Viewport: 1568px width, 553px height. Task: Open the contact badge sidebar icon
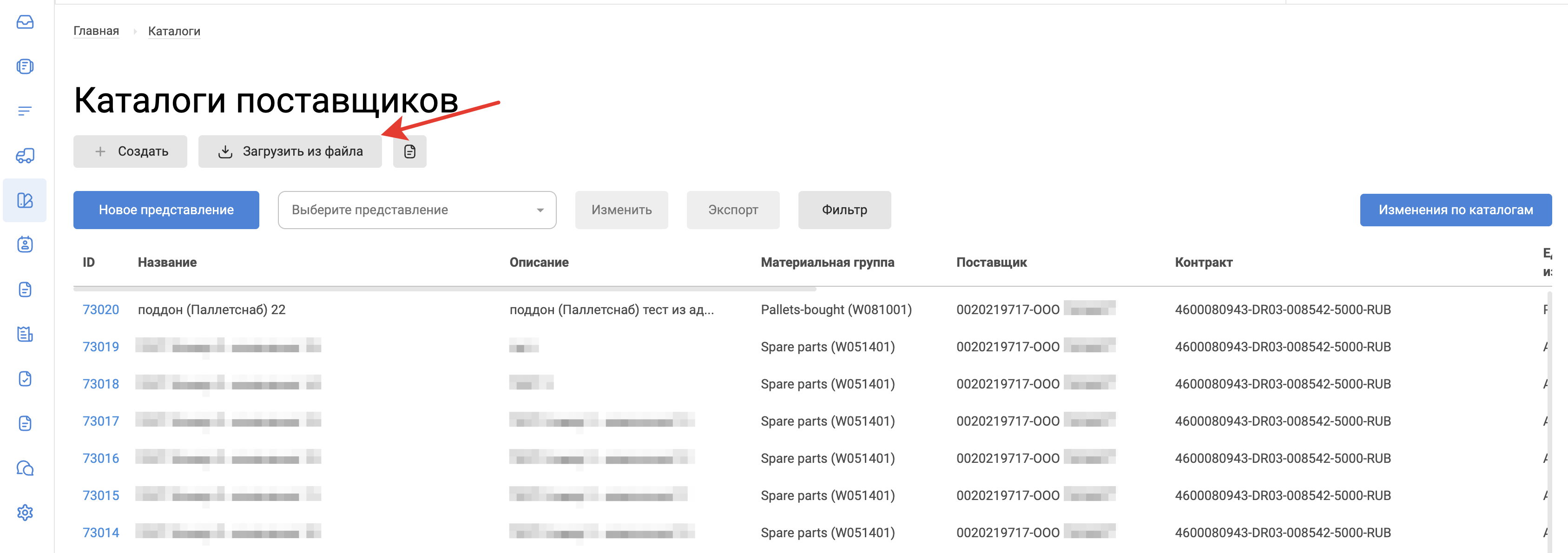25,244
